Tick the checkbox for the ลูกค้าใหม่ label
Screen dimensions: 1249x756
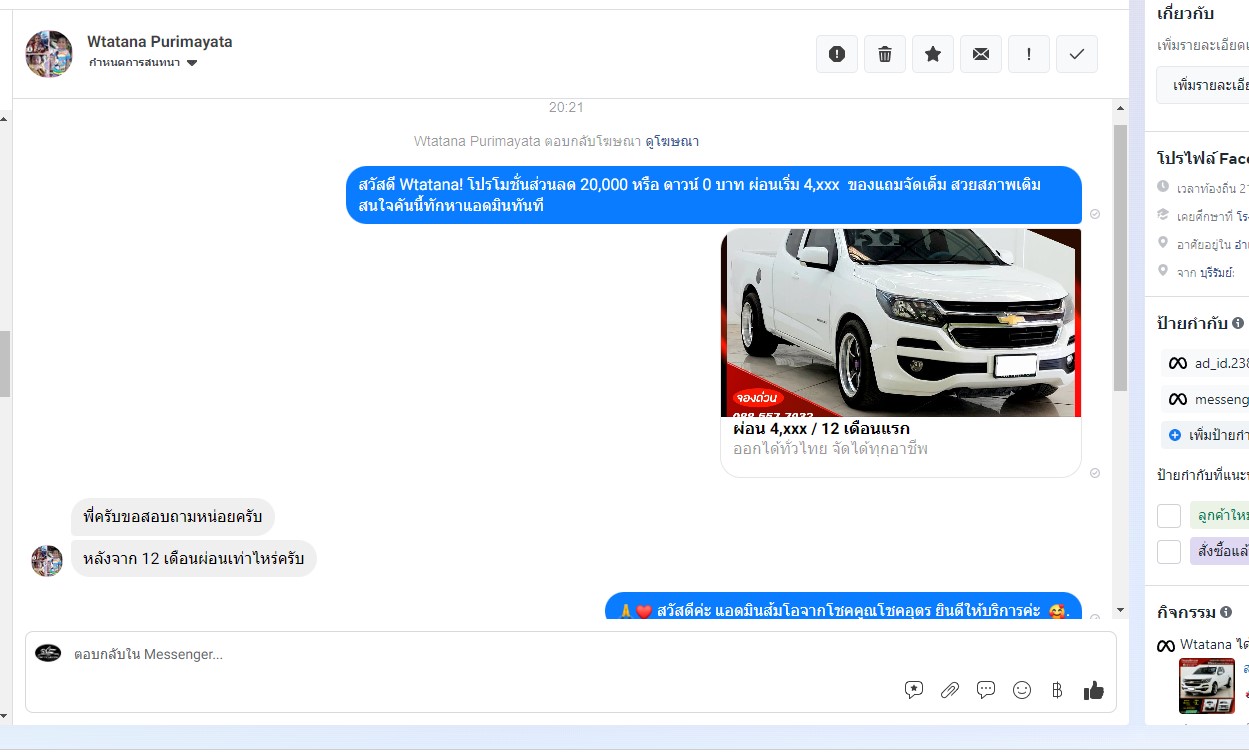(1169, 516)
